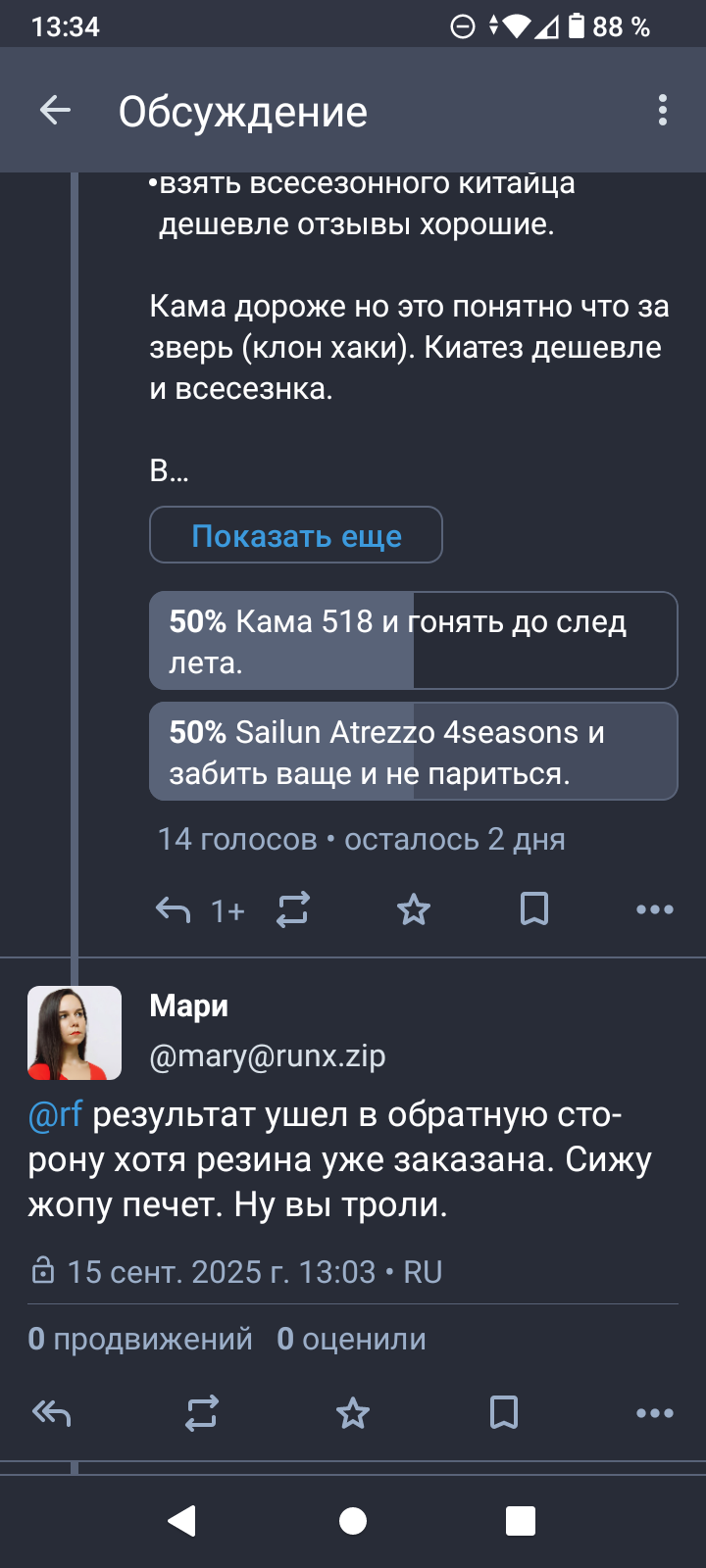Show list of 0 оценили

[x=351, y=1339]
